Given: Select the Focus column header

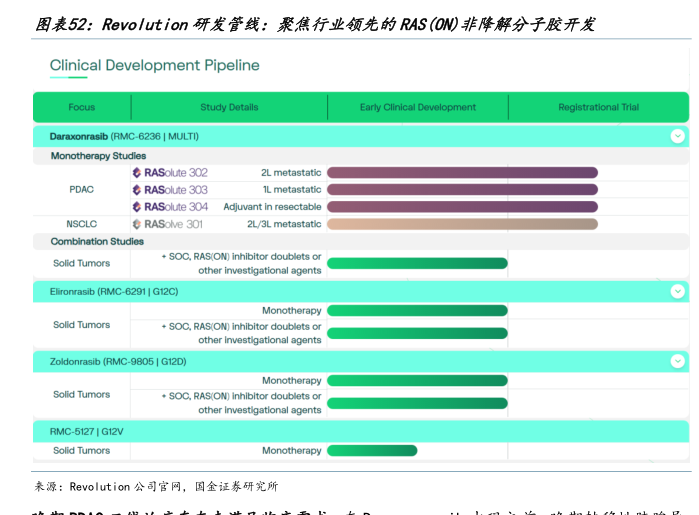Looking at the screenshot, I should (82, 108).
